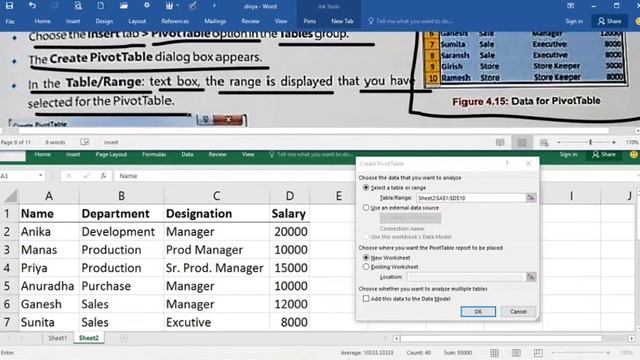Select Web Layout view in Word's status bar
The width and height of the screenshot is (640, 360).
[x=544, y=142]
